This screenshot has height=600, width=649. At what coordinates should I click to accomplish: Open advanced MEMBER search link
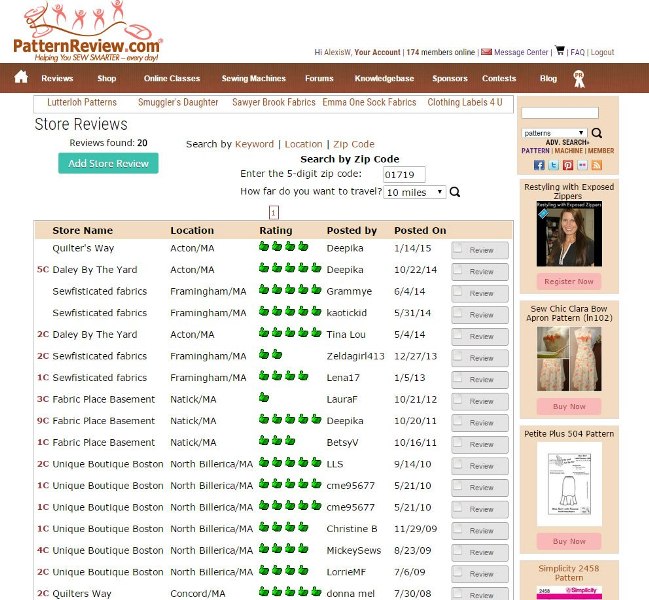pyautogui.click(x=601, y=151)
